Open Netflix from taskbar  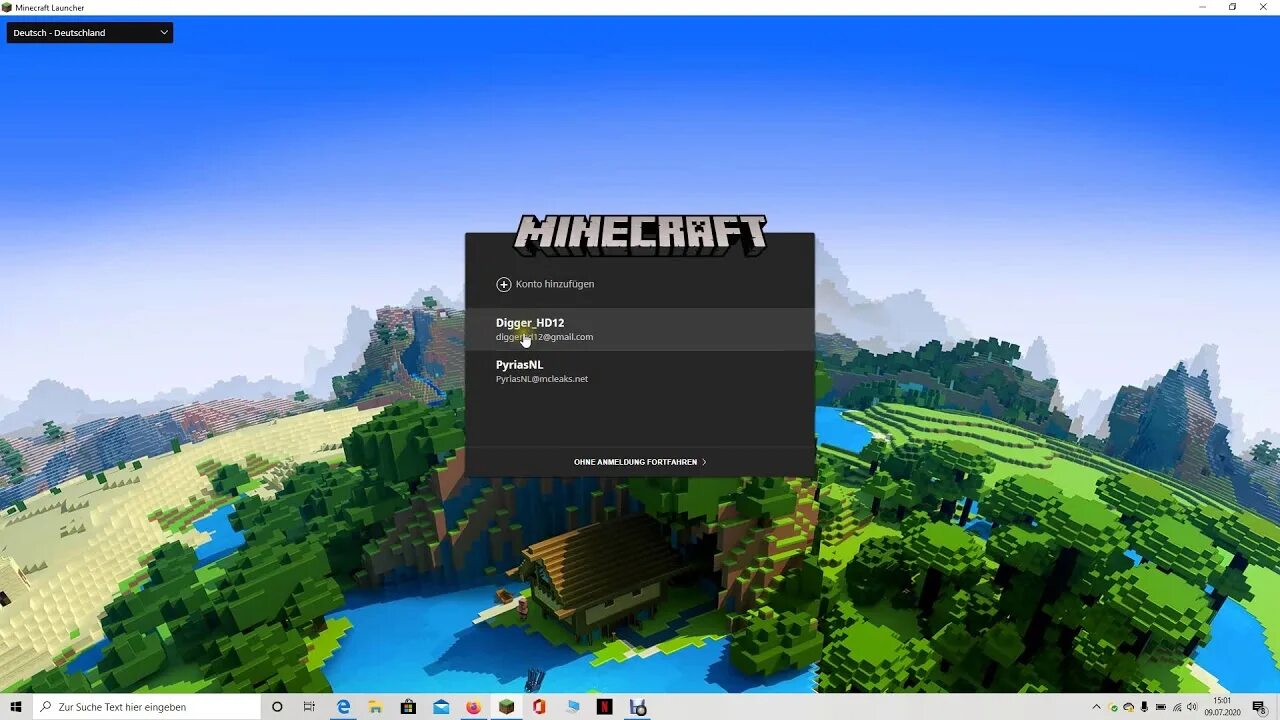pyautogui.click(x=604, y=707)
